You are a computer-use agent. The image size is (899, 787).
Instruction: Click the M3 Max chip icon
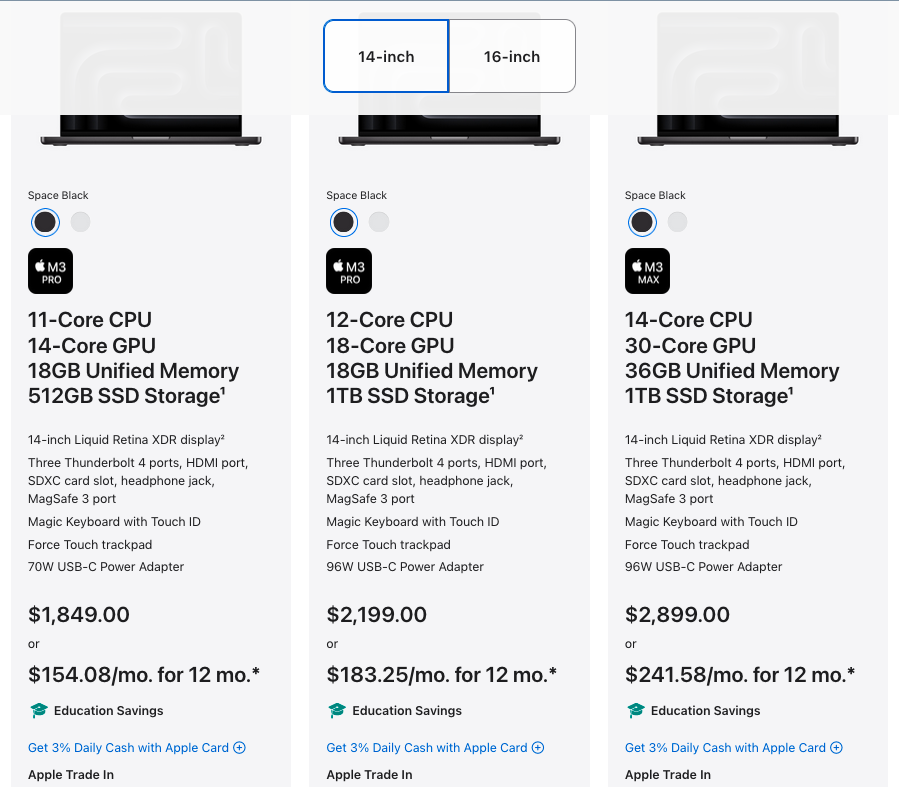pos(647,271)
